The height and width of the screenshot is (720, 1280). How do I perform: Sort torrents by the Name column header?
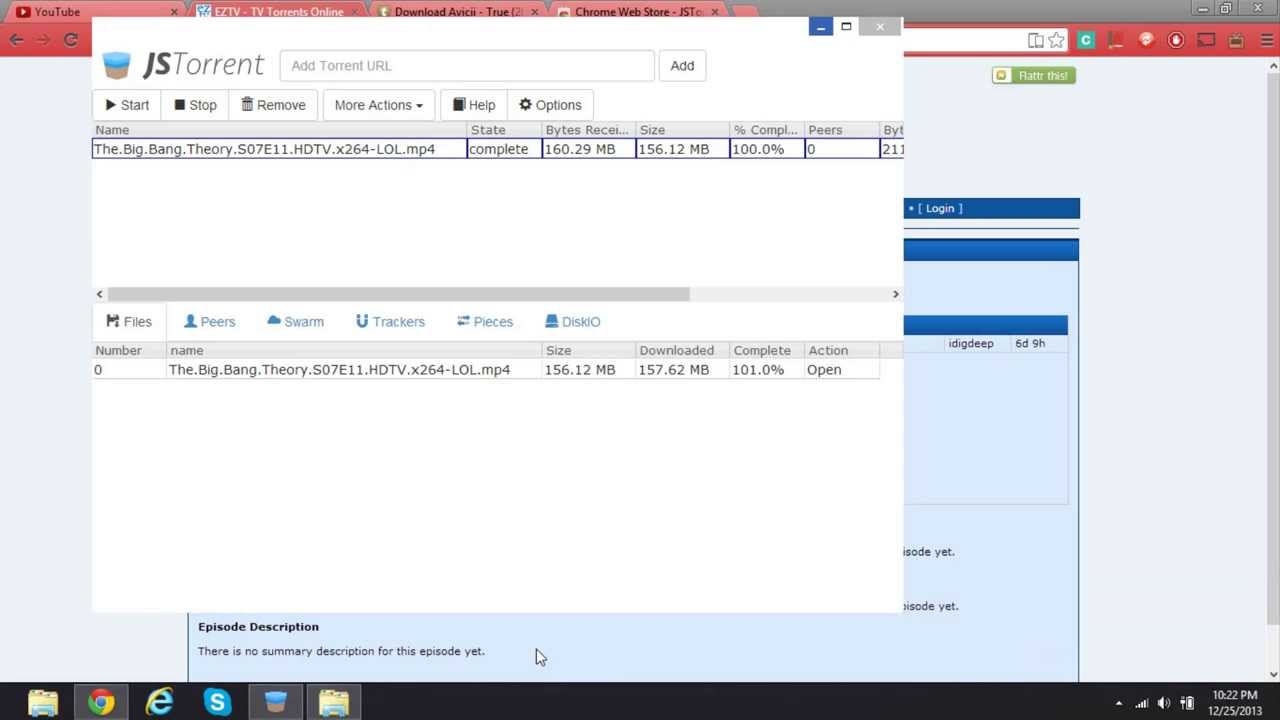[x=279, y=130]
